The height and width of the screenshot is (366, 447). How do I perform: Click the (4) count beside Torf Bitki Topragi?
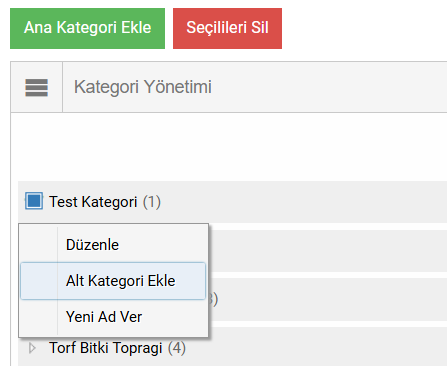pyautogui.click(x=177, y=348)
